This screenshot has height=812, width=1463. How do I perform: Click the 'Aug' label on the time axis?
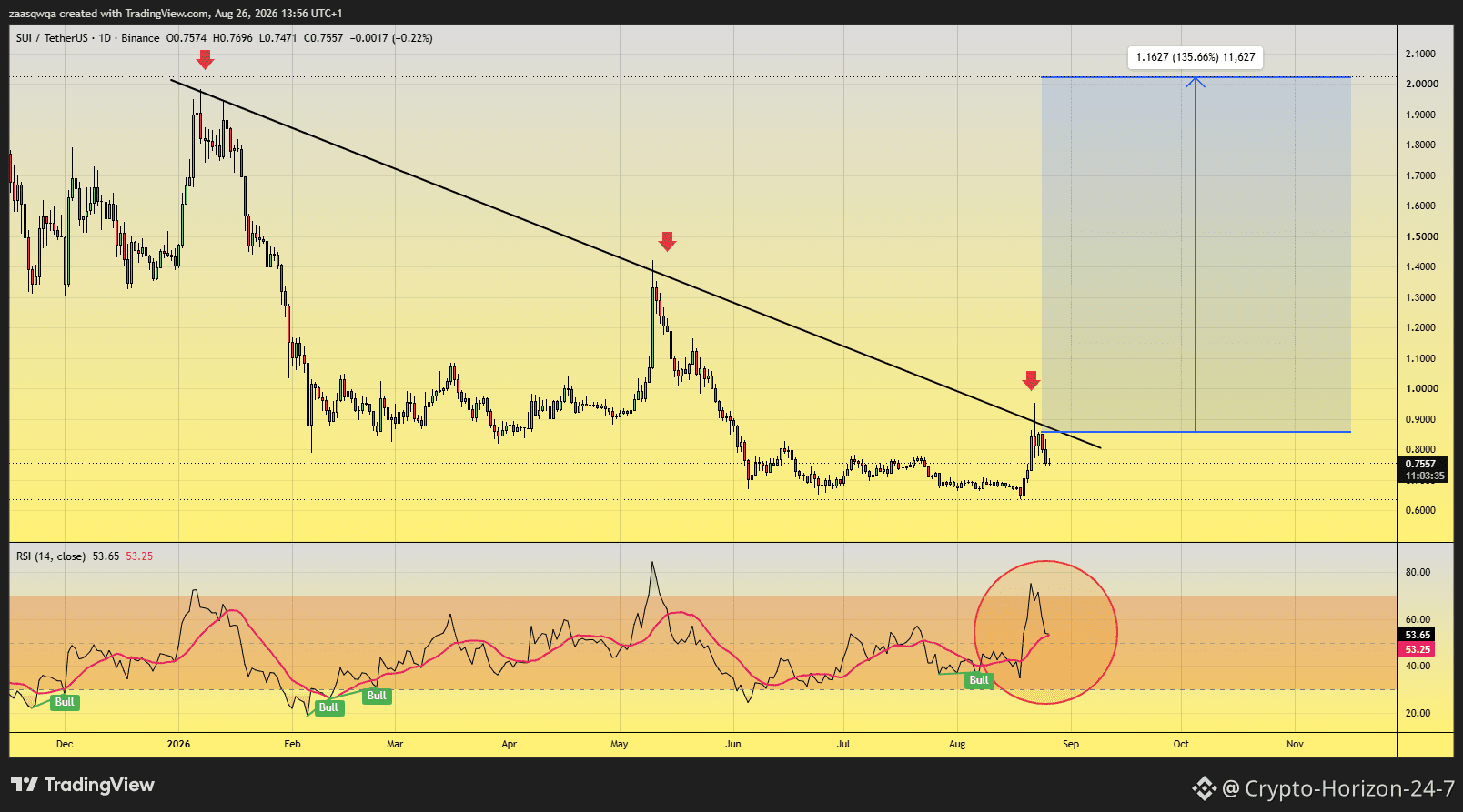[x=957, y=744]
